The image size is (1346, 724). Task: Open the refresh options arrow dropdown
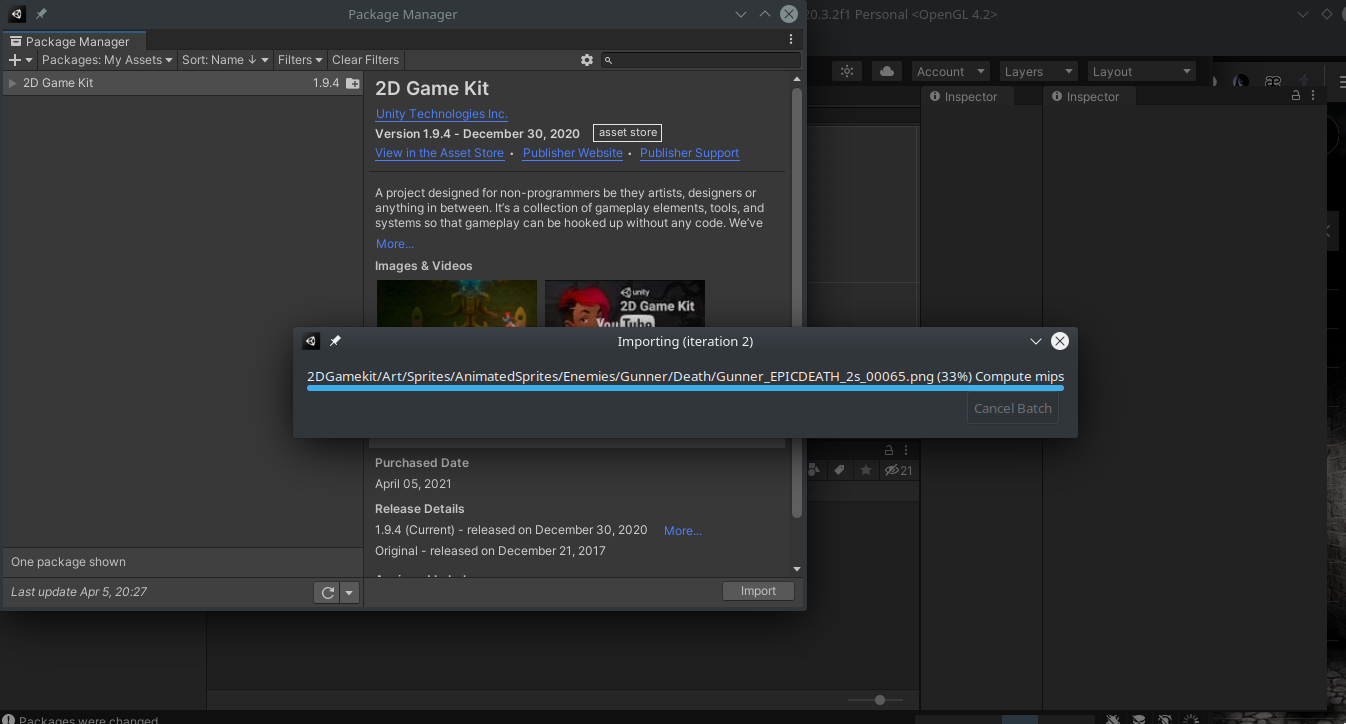(x=349, y=593)
